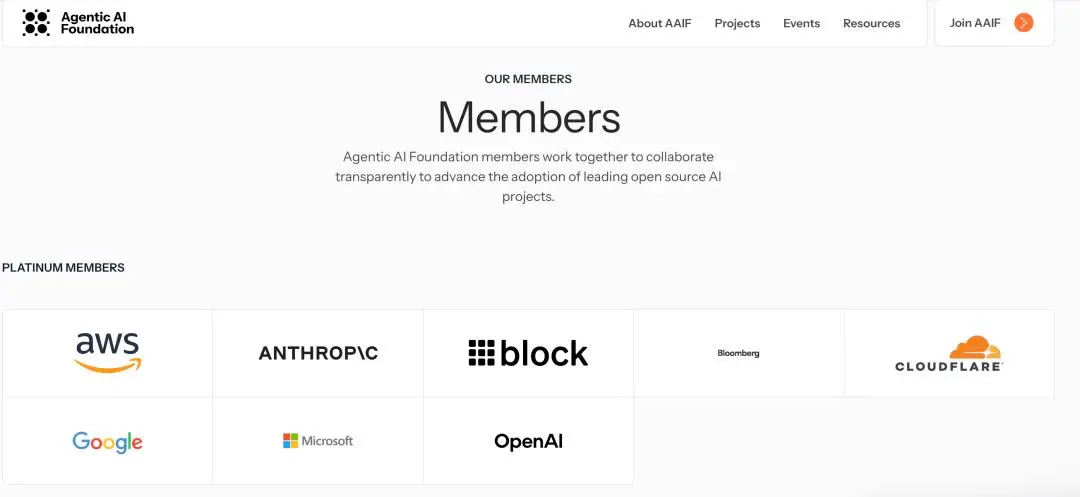This screenshot has width=1080, height=497.
Task: Click the Our Members subtitle text
Action: click(x=528, y=79)
